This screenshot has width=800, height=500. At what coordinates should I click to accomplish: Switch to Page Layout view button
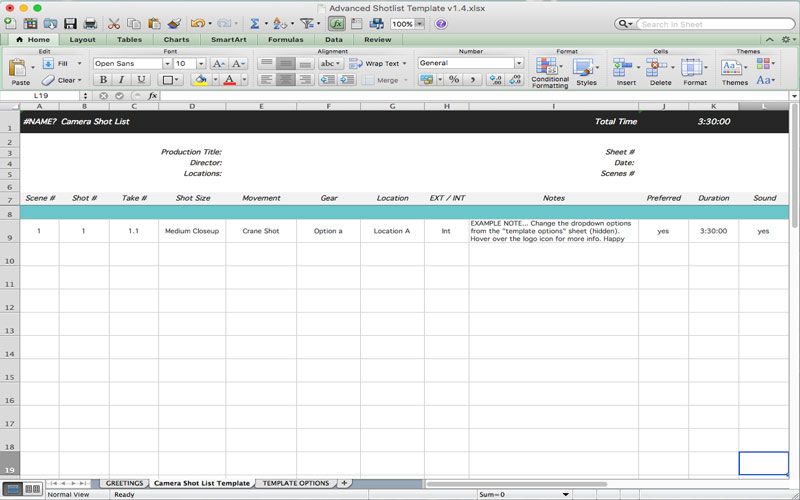pos(33,489)
